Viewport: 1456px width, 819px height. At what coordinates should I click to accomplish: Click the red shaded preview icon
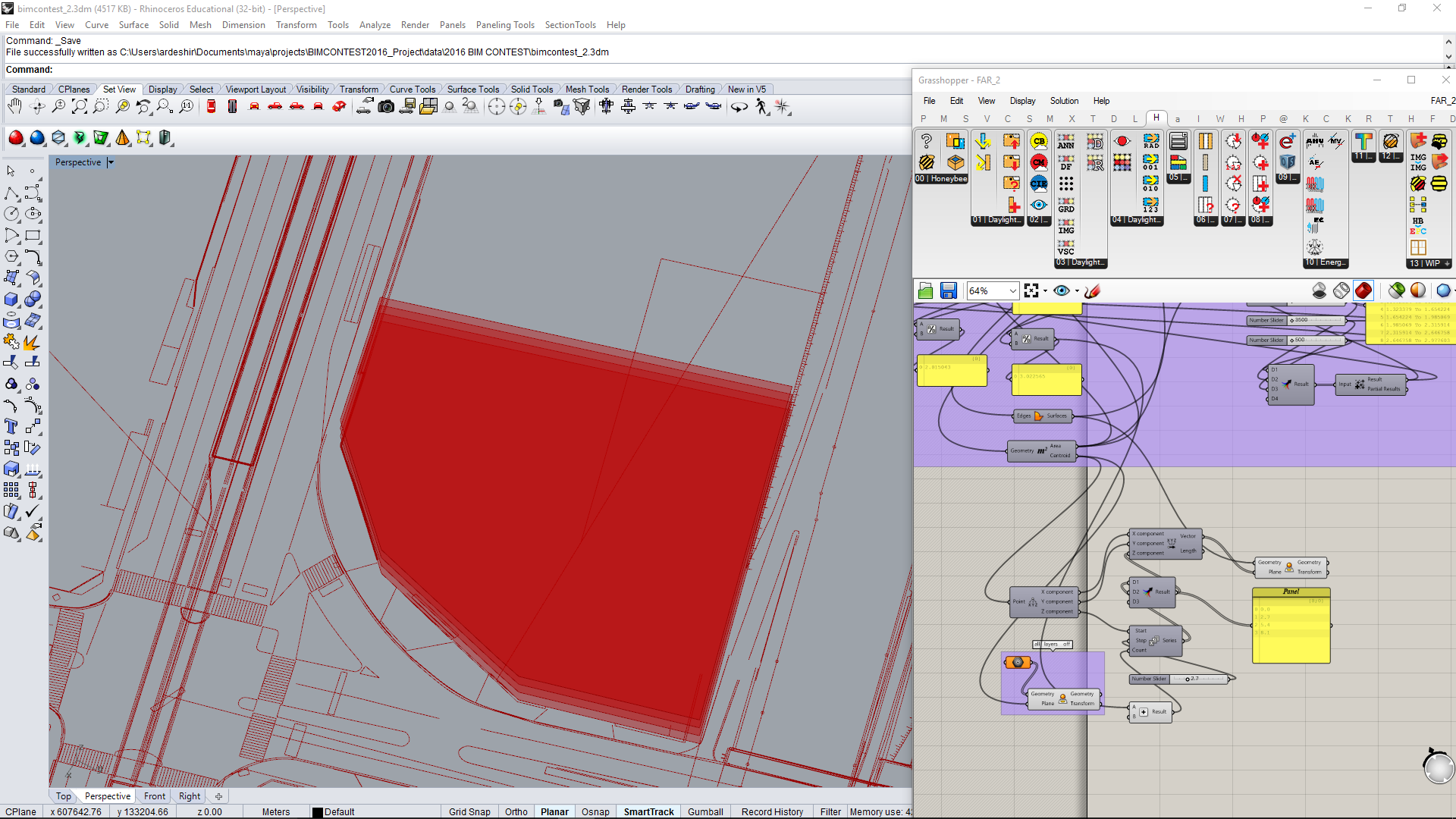point(1363,290)
